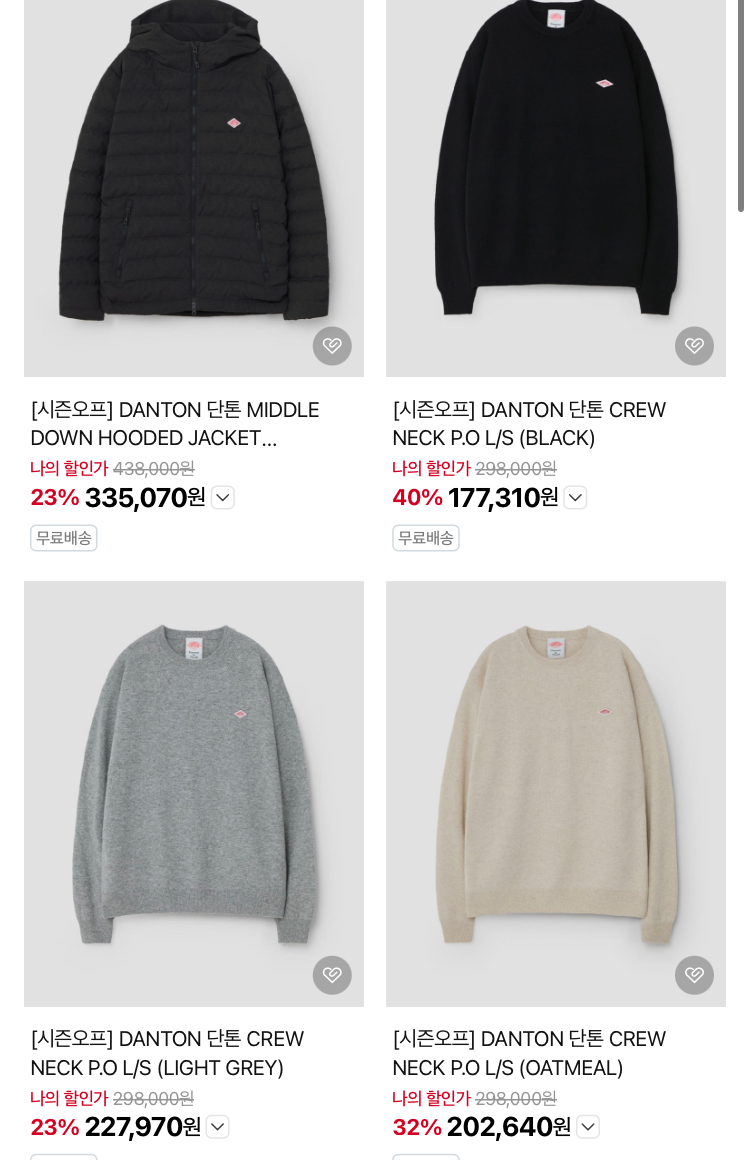Like the Middle Down Hooded Jacket
This screenshot has width=750, height=1160.
coord(332,345)
